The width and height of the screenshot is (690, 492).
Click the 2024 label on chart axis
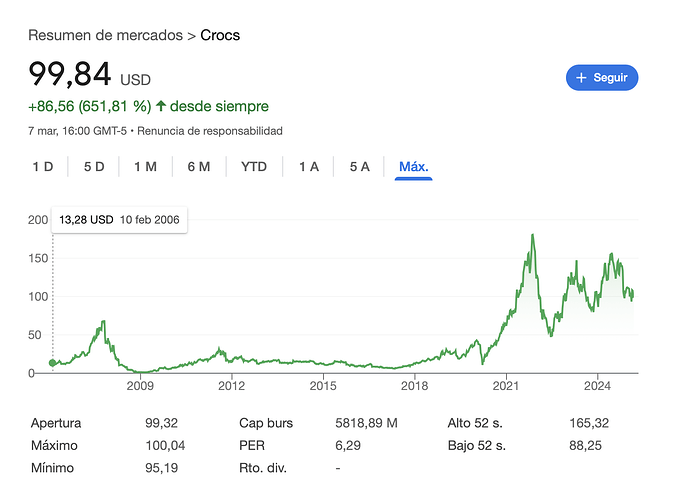[597, 386]
